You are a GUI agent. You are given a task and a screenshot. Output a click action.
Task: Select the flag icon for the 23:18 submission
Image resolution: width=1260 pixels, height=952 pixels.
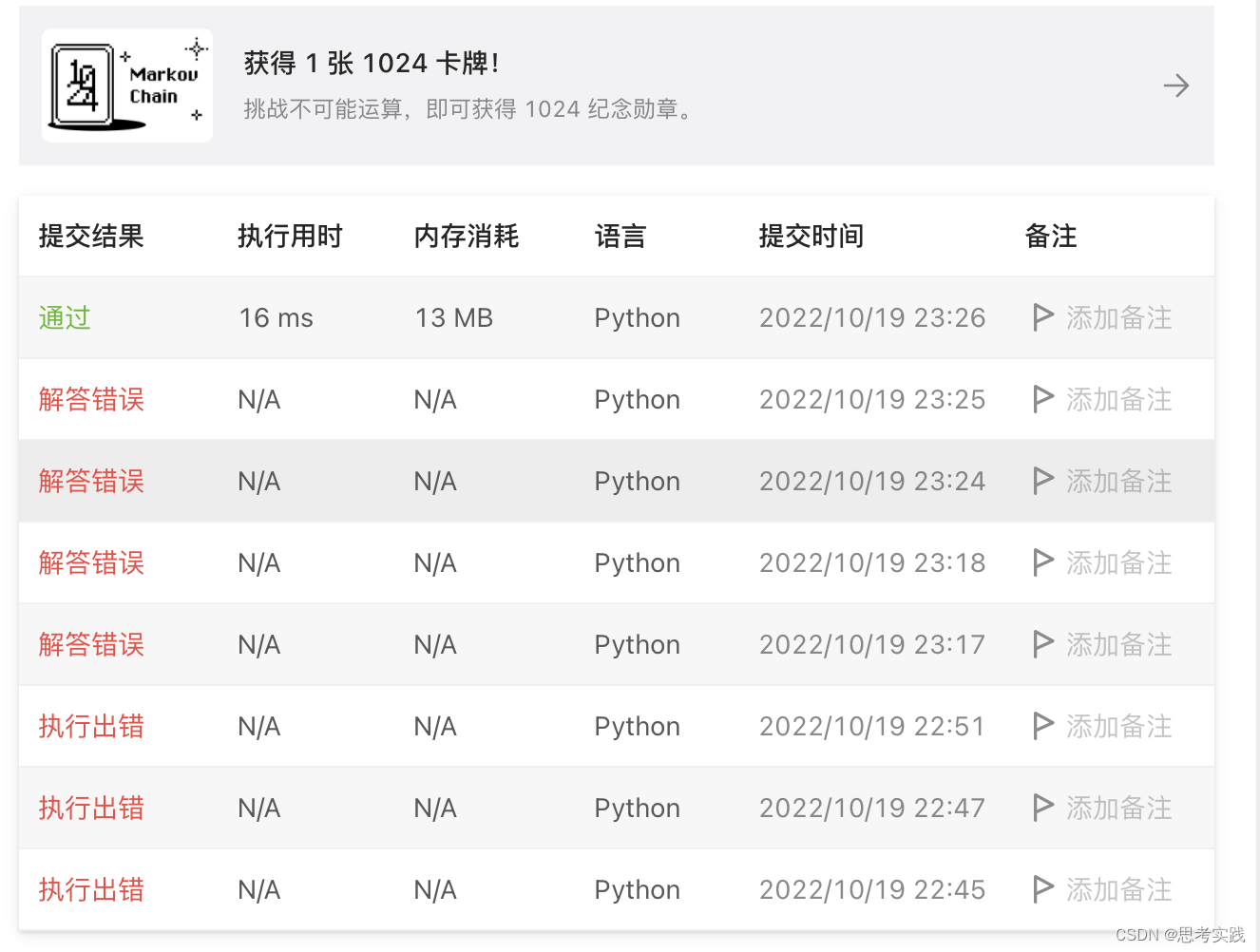[1043, 562]
